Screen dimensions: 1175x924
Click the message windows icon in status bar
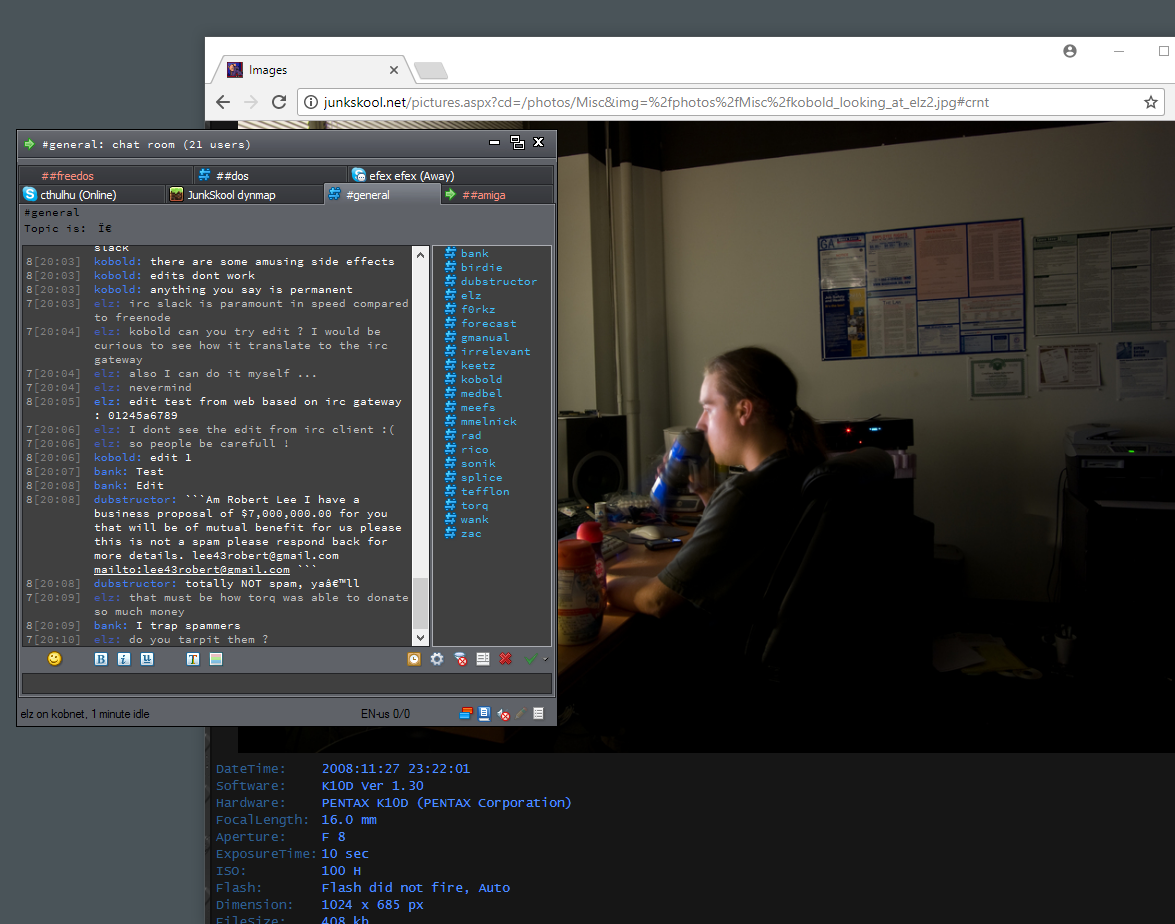coord(466,713)
